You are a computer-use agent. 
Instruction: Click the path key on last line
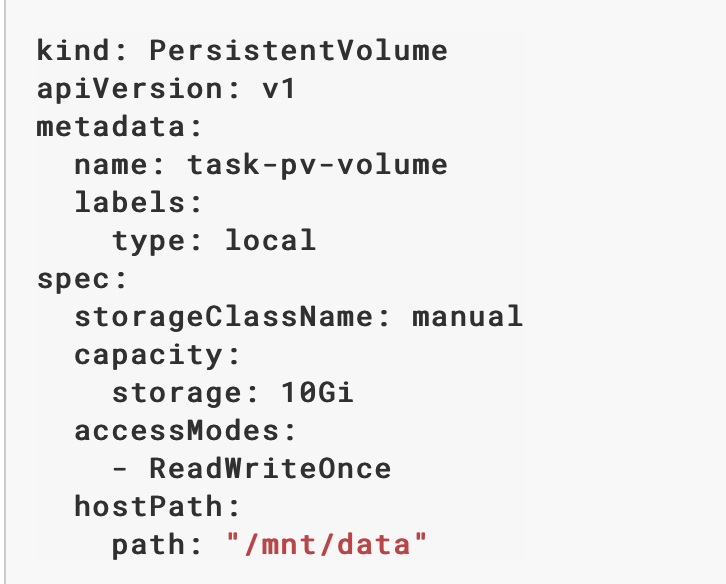(x=149, y=545)
